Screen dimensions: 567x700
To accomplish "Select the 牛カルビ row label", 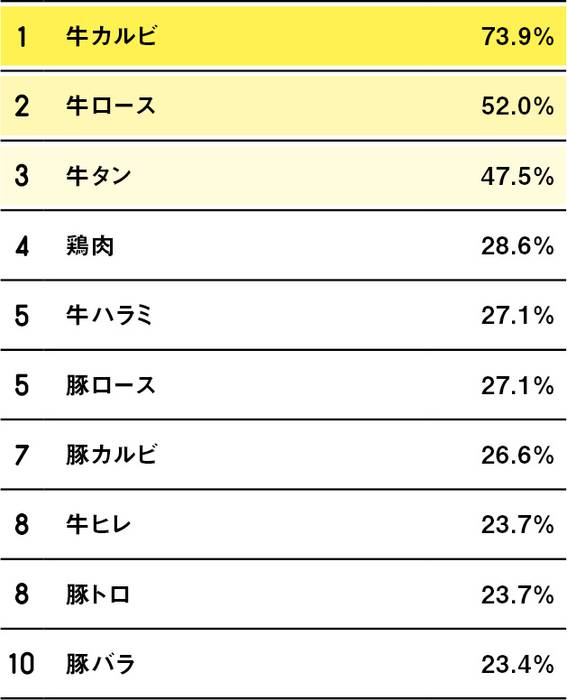I will click(x=111, y=36).
